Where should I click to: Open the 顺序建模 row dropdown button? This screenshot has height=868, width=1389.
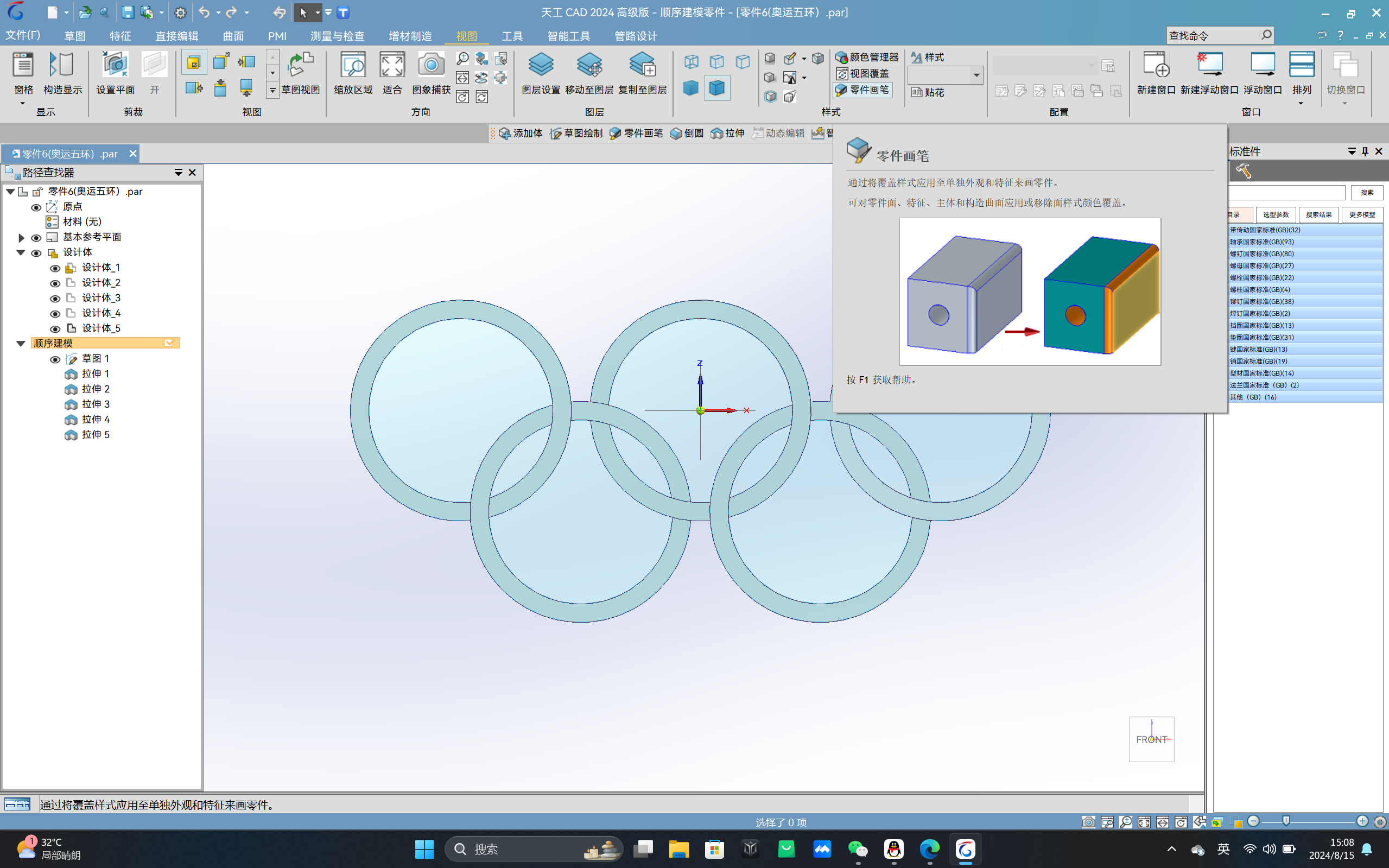pos(169,343)
